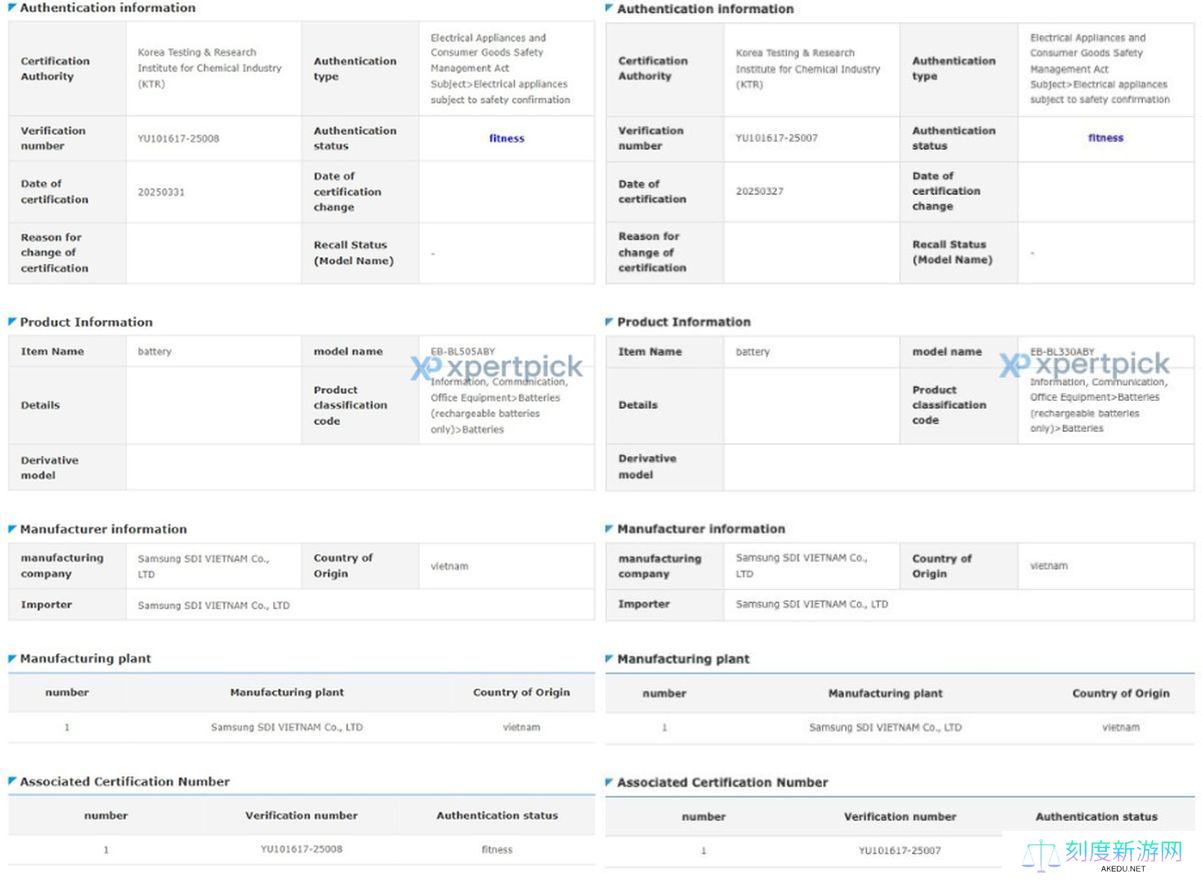This screenshot has width=1202, height=881.
Task: Click "vietnam" in the right Manufacturing plant table row
Action: tap(1121, 728)
